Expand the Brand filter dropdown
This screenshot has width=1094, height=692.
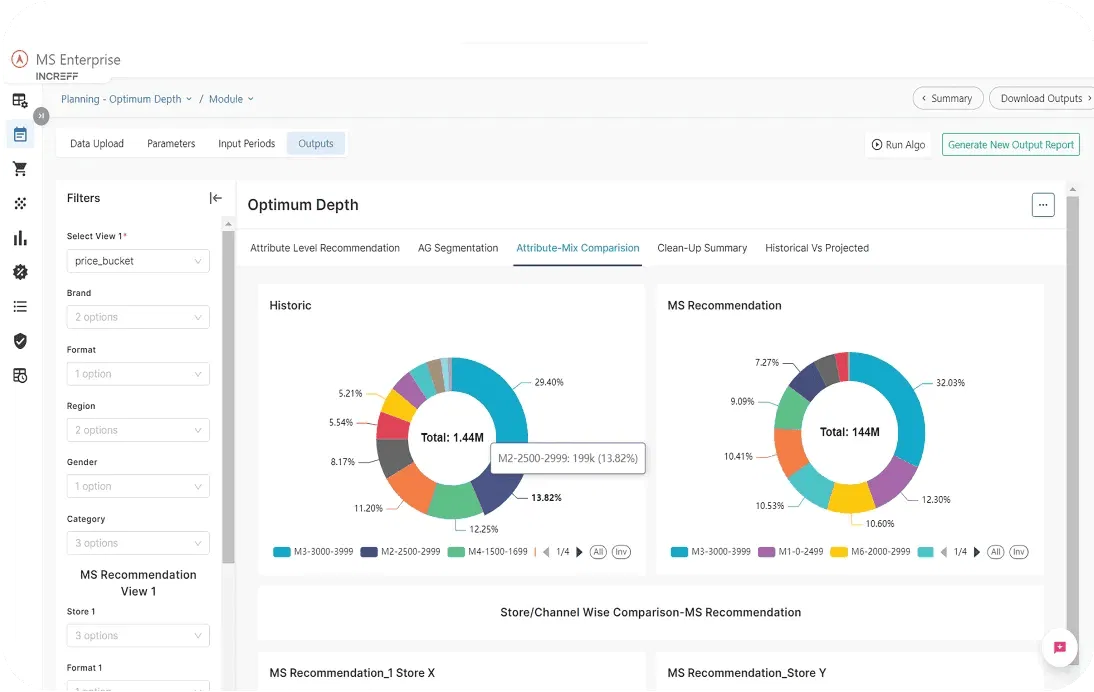139,317
